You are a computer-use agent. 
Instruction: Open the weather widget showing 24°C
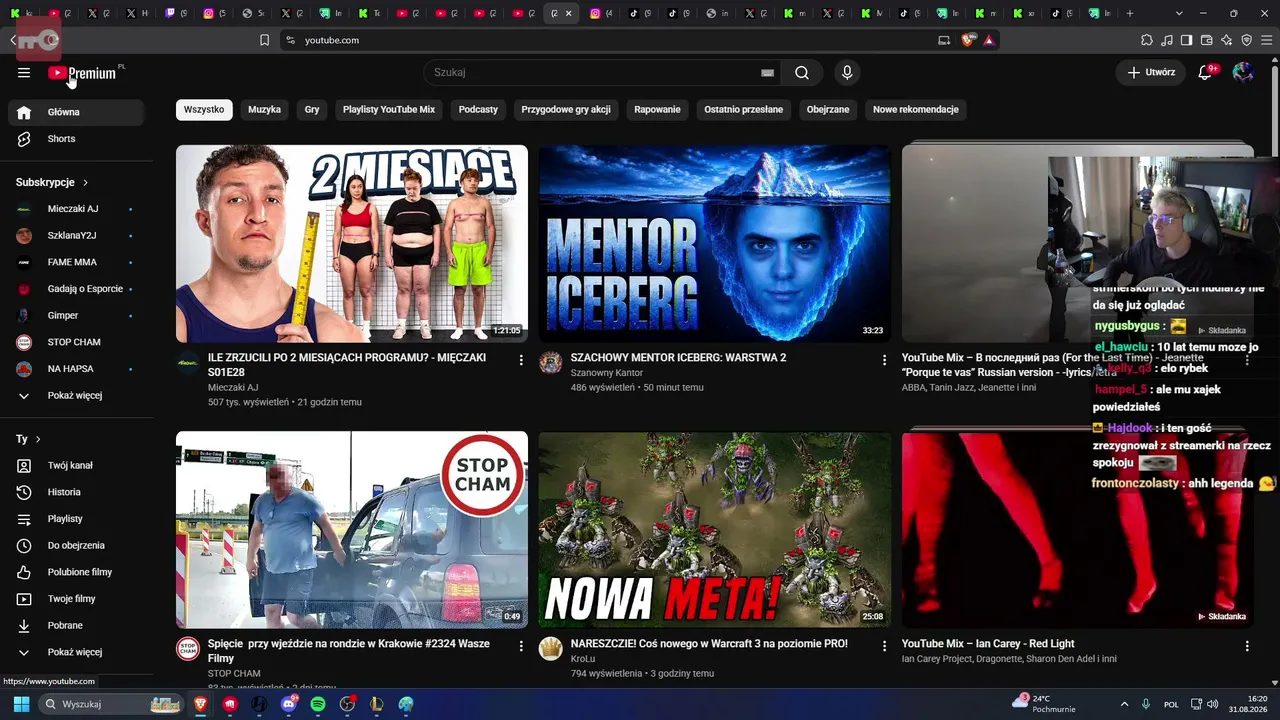coord(1044,704)
